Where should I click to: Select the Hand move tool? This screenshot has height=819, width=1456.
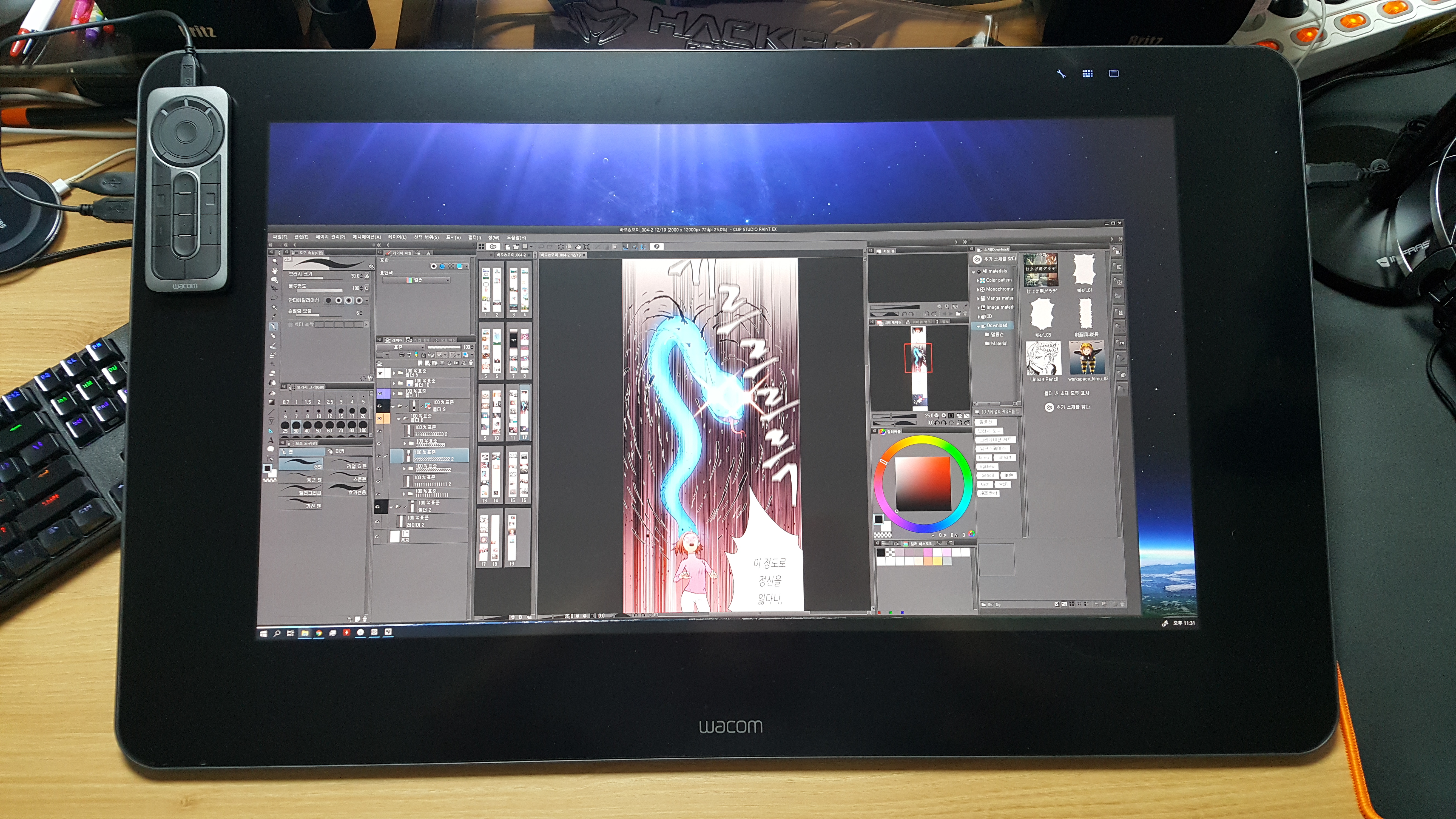(x=275, y=271)
